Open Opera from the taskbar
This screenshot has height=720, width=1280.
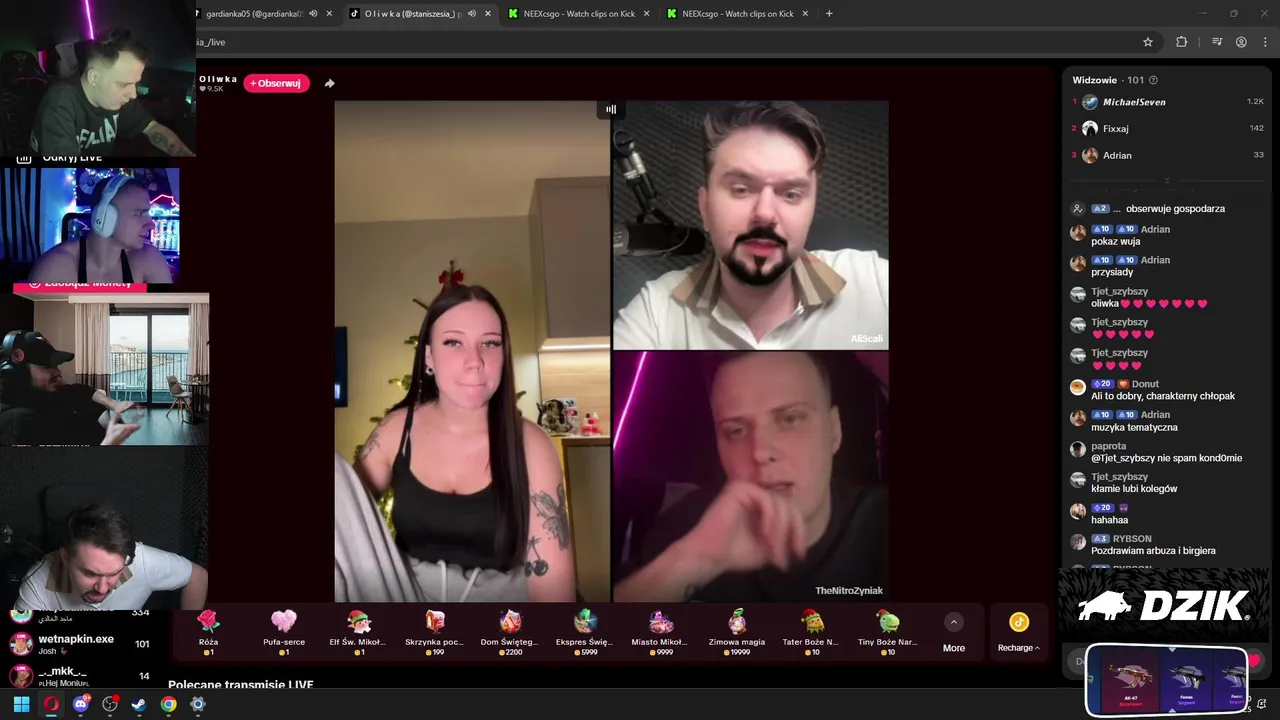[51, 704]
